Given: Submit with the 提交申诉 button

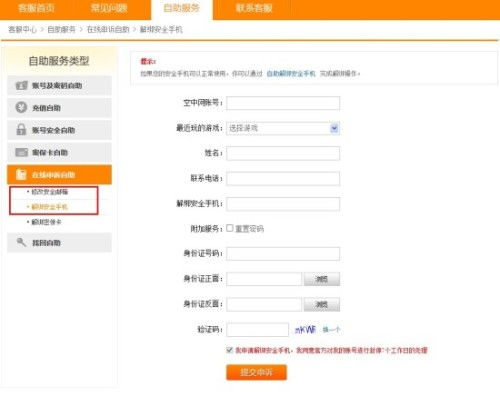Looking at the screenshot, I should click(x=256, y=372).
